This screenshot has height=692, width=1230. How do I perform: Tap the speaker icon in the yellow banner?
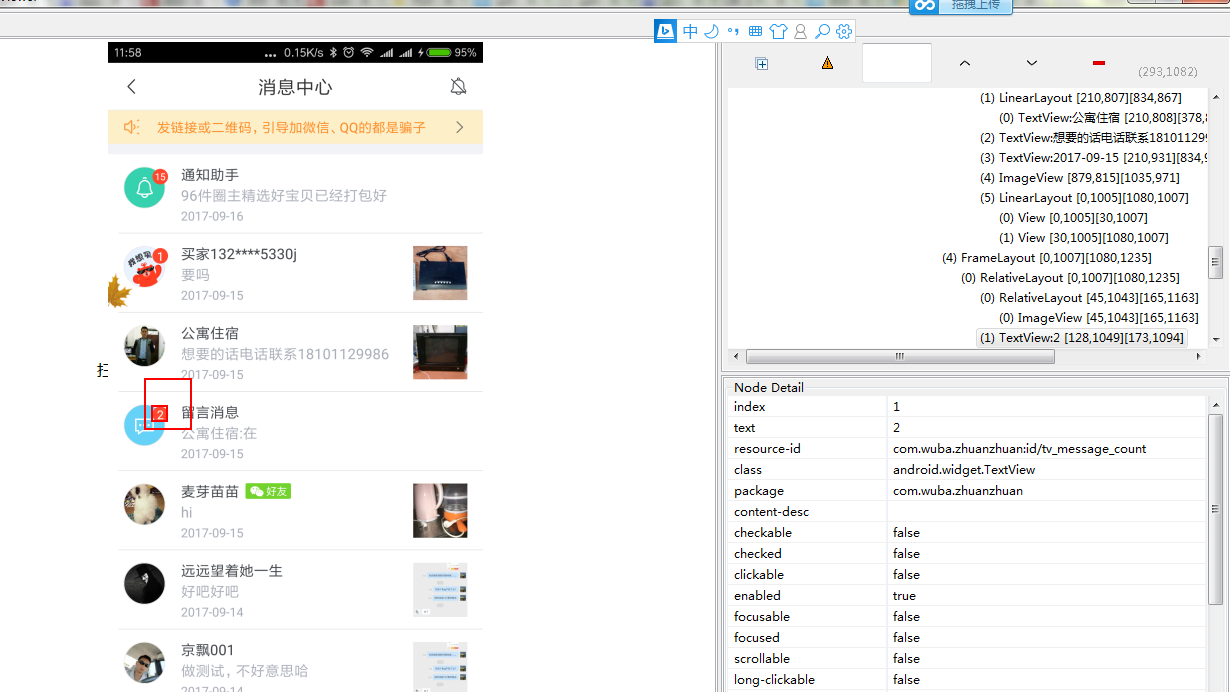point(131,127)
